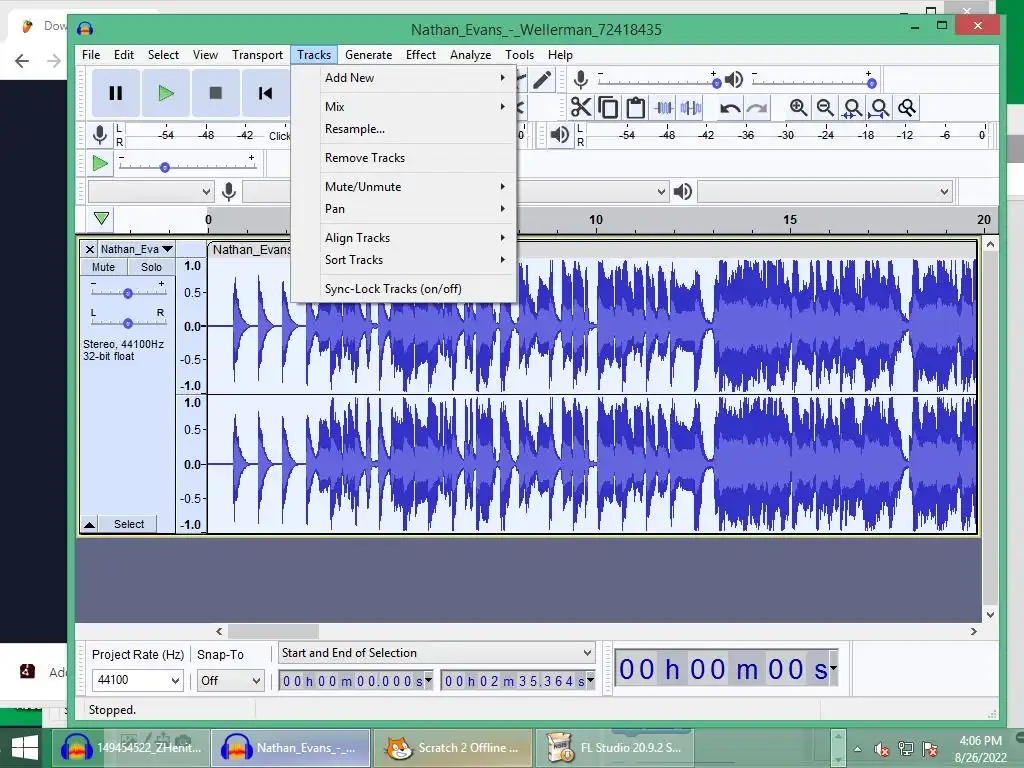The height and width of the screenshot is (768, 1024).
Task: Click the Zoom Toggle icon
Action: [907, 108]
